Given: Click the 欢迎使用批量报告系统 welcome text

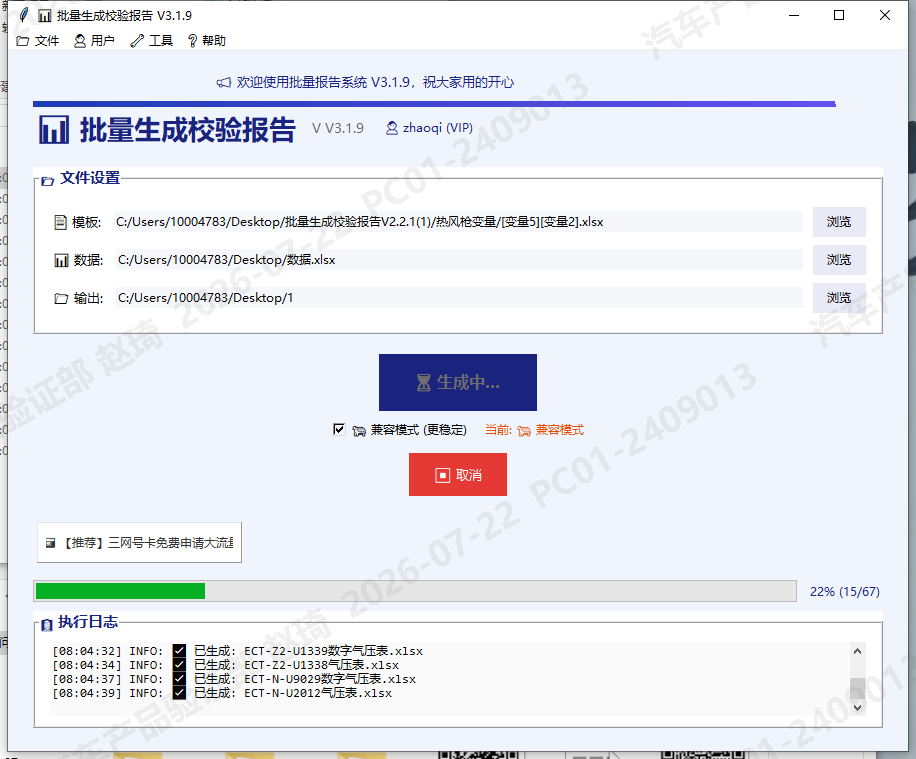Looking at the screenshot, I should pyautogui.click(x=375, y=82).
